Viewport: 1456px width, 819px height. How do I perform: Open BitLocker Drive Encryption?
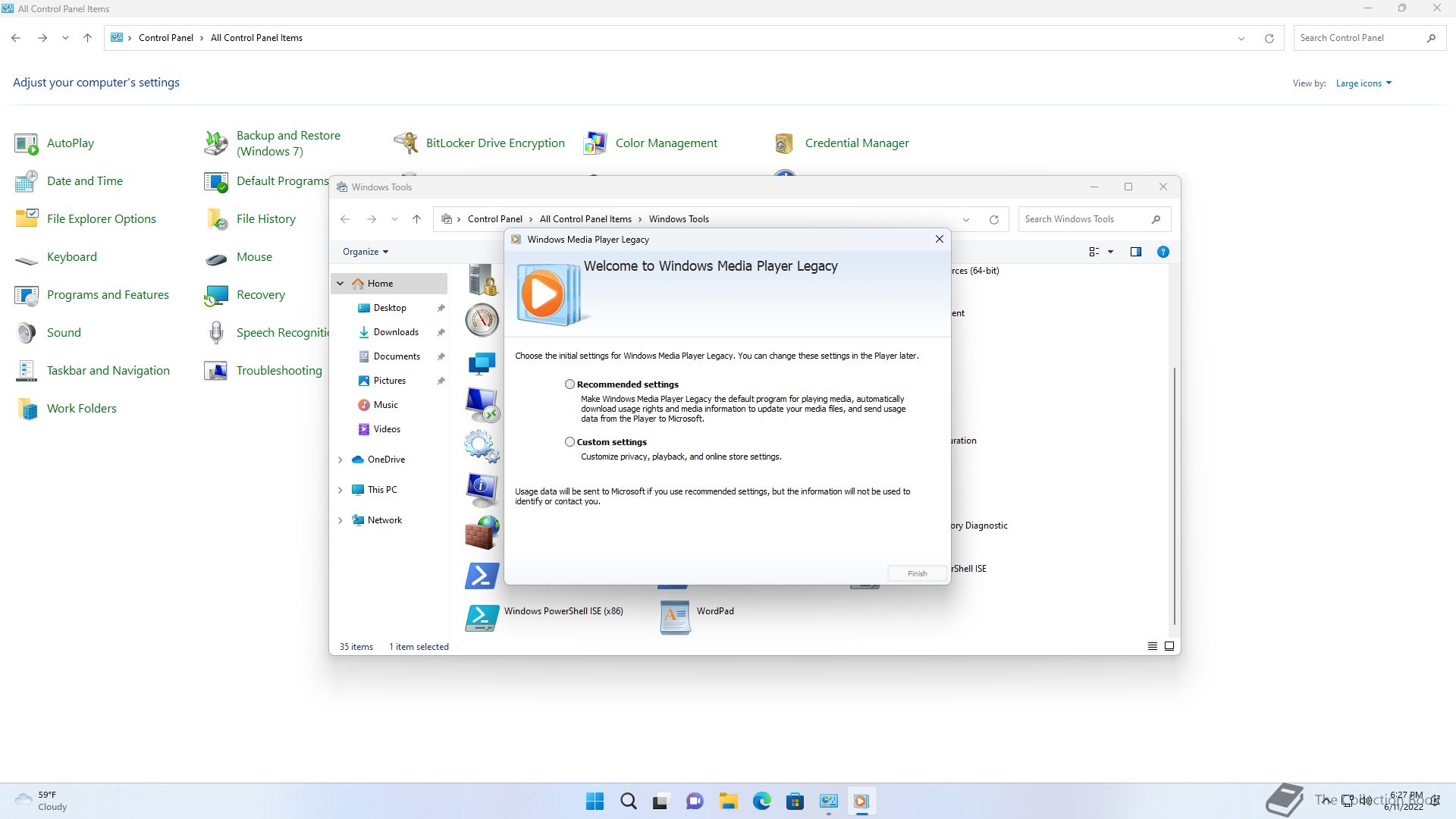click(x=479, y=143)
